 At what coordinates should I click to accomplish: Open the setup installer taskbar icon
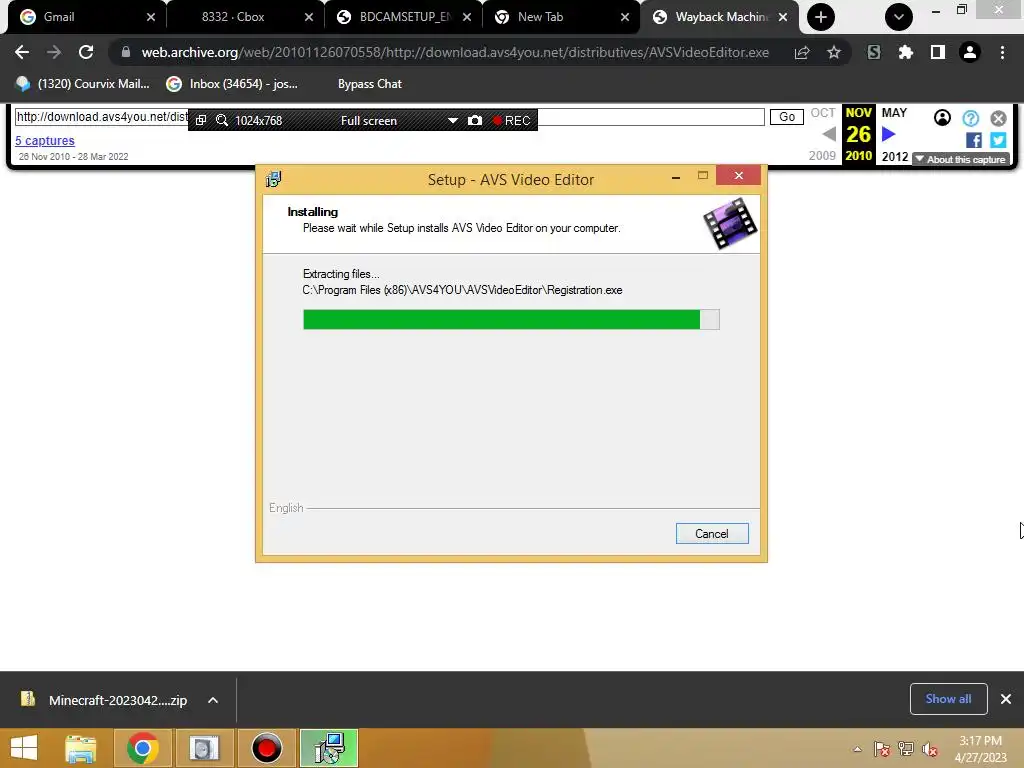(329, 748)
